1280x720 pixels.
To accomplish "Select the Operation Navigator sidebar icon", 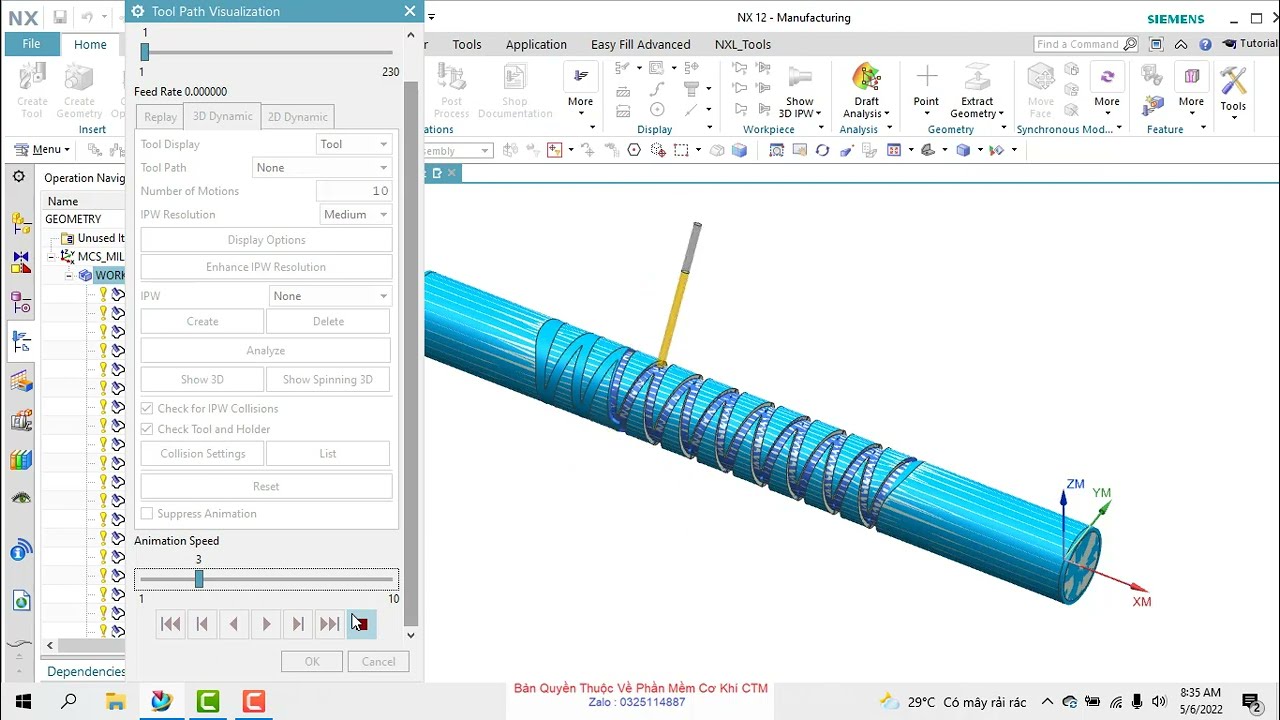I will (21, 342).
